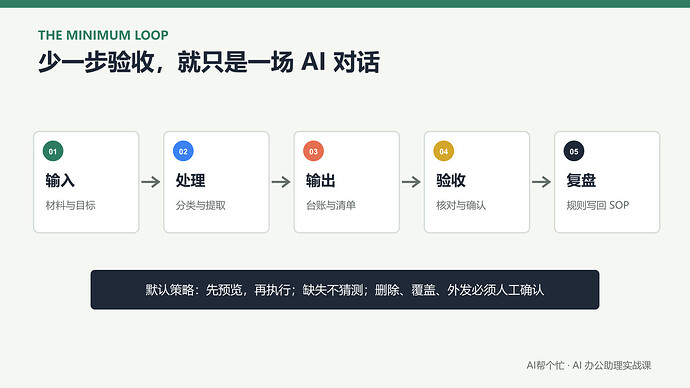
Task: Click the blue 02 step badge
Action: coord(183,151)
